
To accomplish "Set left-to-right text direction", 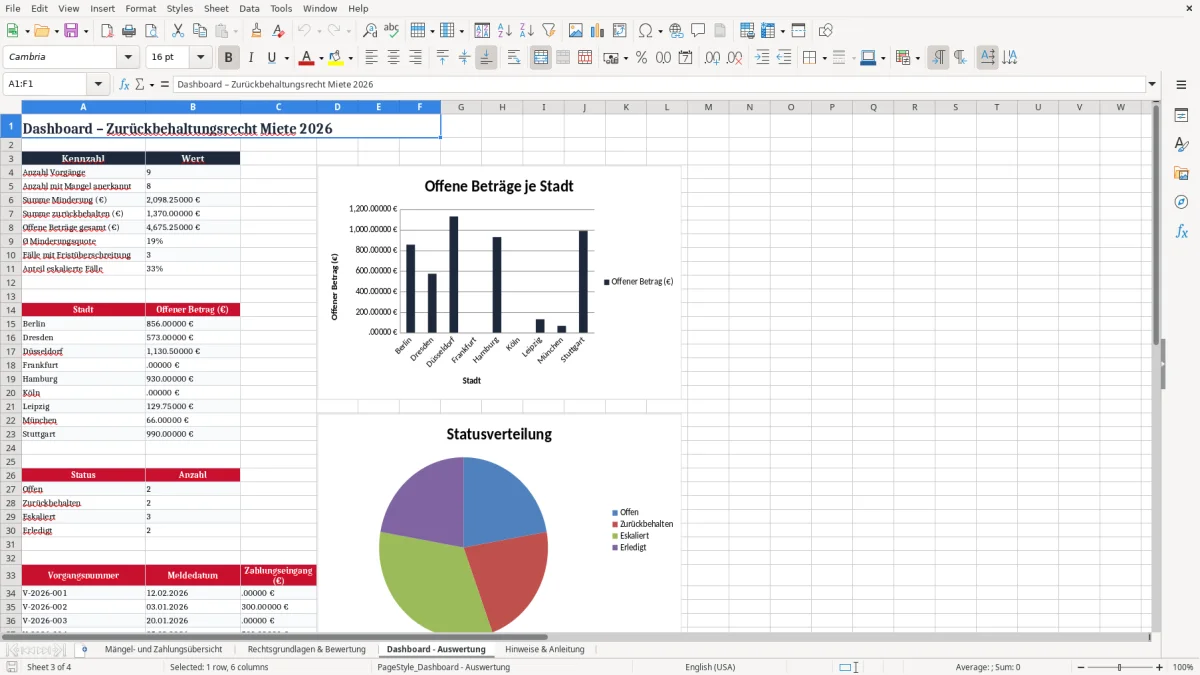I will tap(938, 58).
